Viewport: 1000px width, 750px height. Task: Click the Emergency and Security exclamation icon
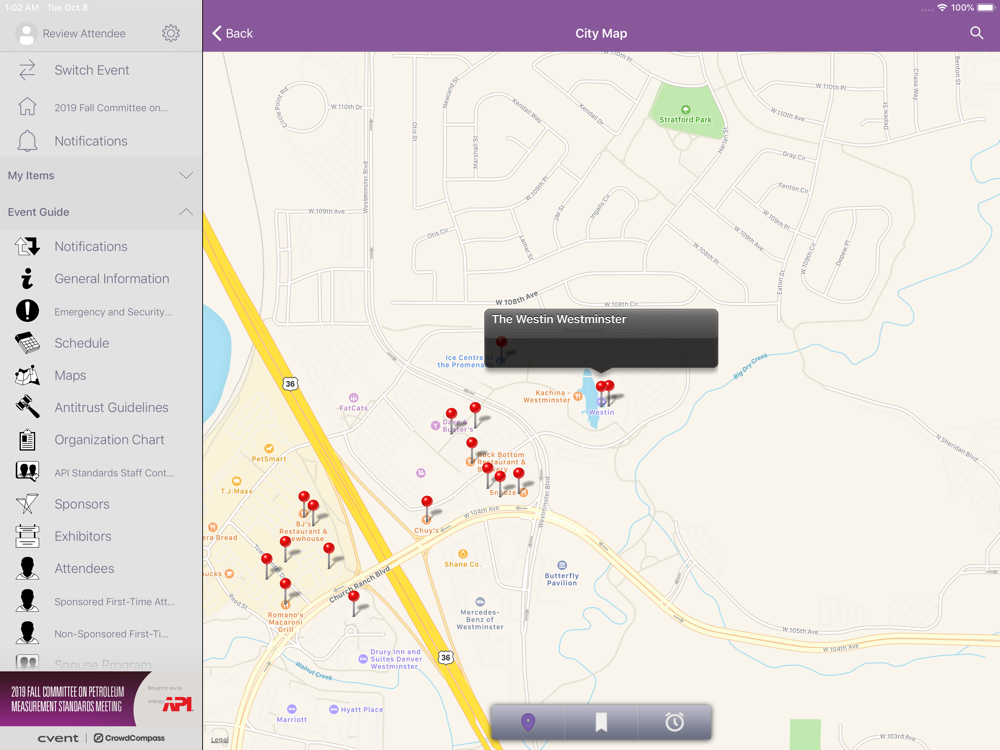click(27, 311)
